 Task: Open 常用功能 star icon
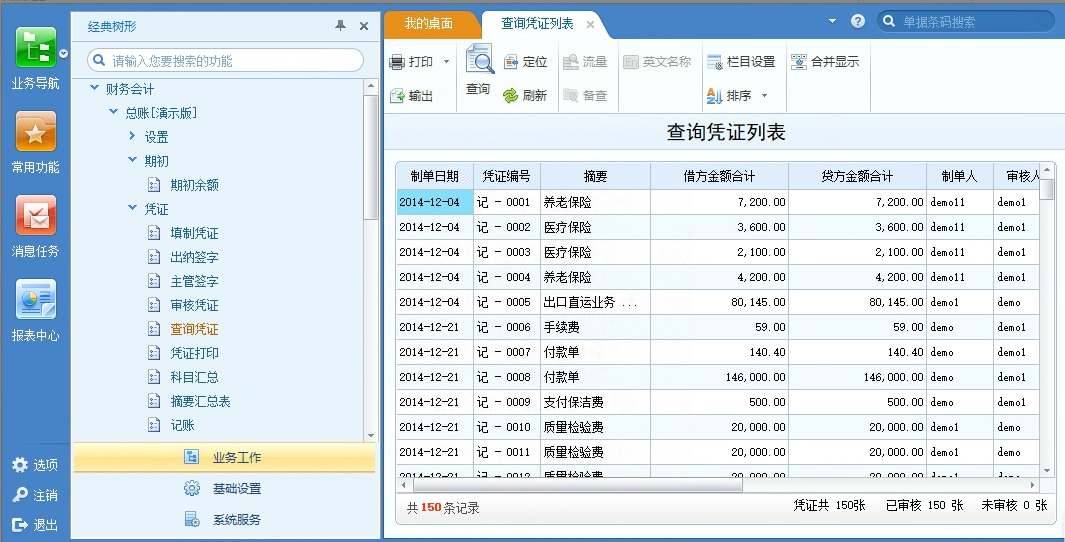pos(35,132)
